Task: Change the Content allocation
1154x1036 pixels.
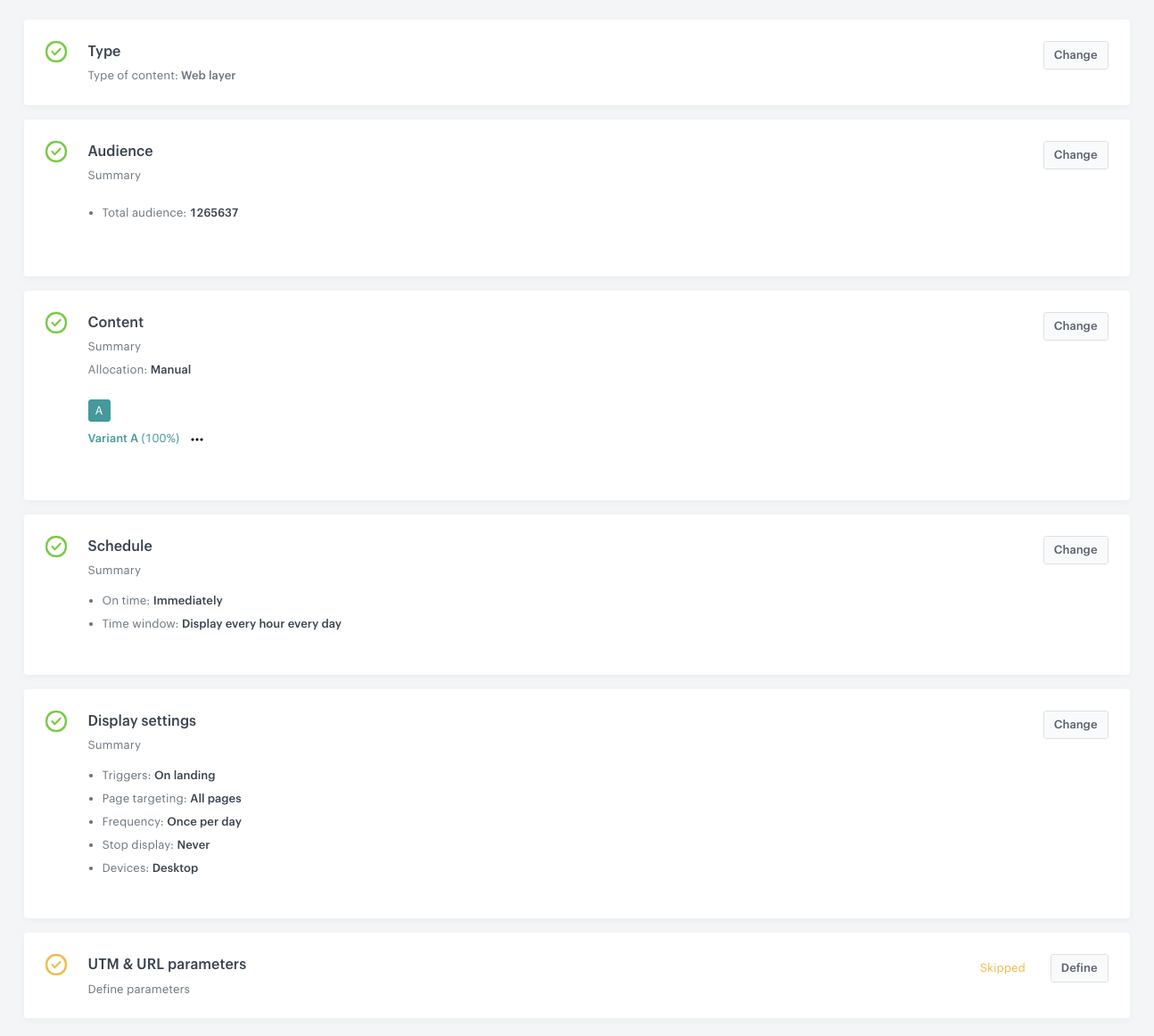Action: click(x=1076, y=325)
